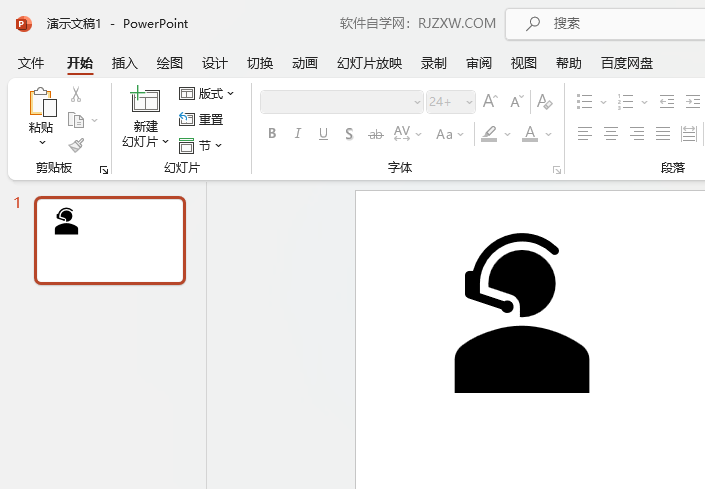The height and width of the screenshot is (489, 705).
Task: Select the Format Painter brush
Action: pyautogui.click(x=76, y=145)
